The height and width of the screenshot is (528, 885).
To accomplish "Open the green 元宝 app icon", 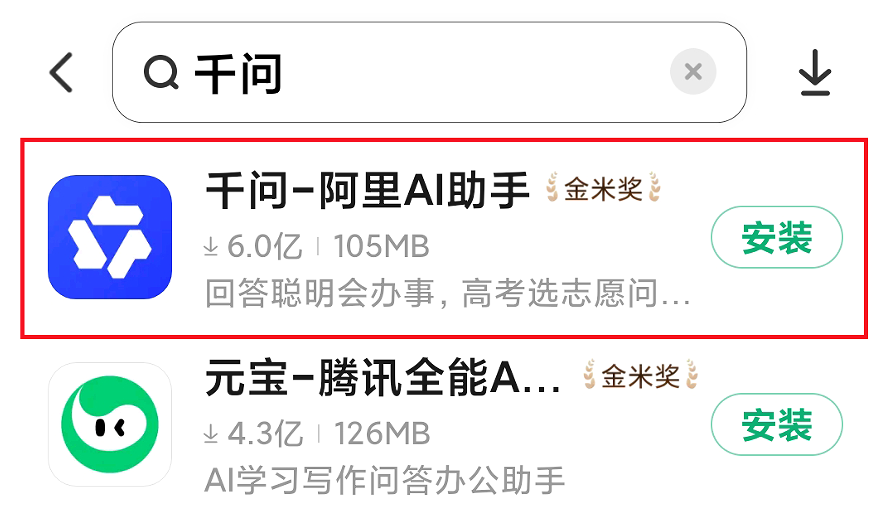I will point(110,424).
